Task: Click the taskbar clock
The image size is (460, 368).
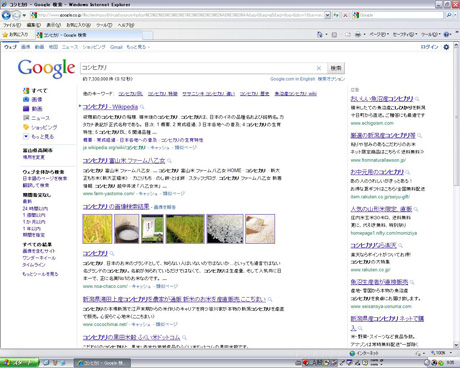Action: point(450,363)
